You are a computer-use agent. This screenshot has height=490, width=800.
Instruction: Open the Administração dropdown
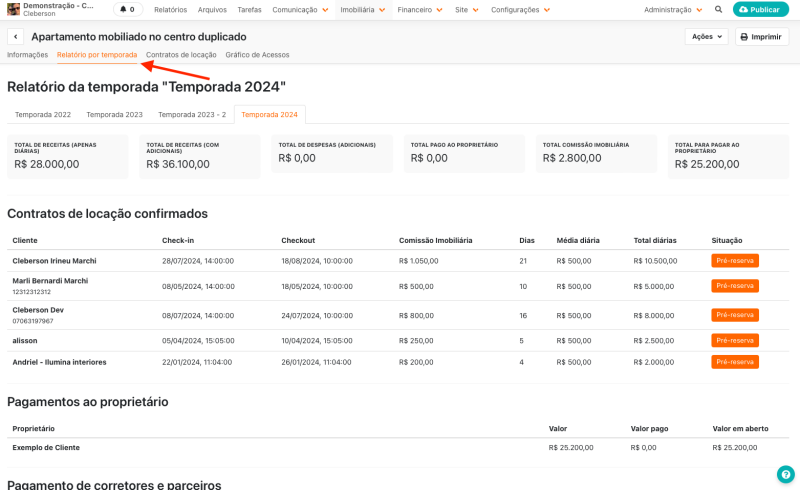pos(672,9)
